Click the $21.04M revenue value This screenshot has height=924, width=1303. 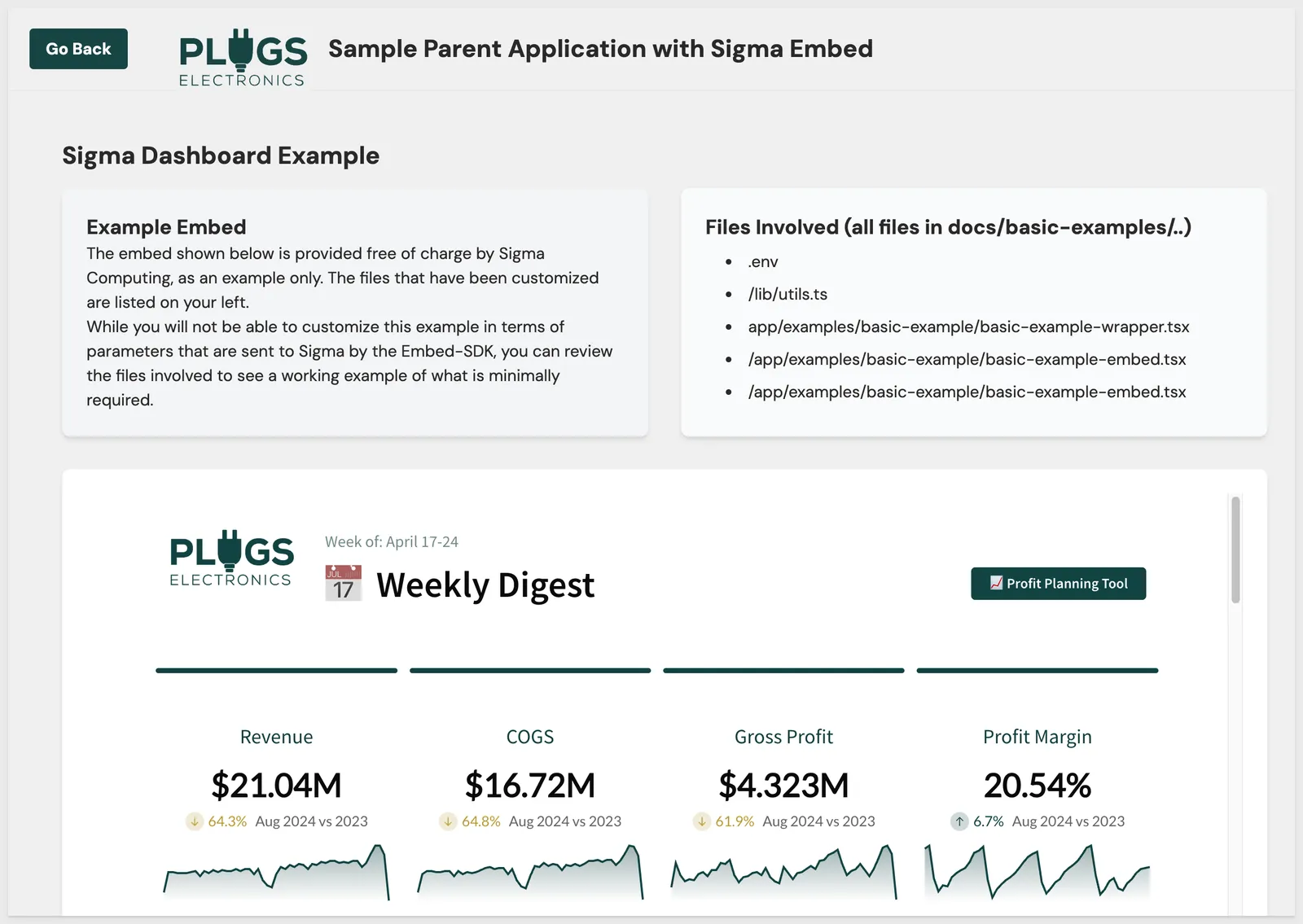click(276, 786)
